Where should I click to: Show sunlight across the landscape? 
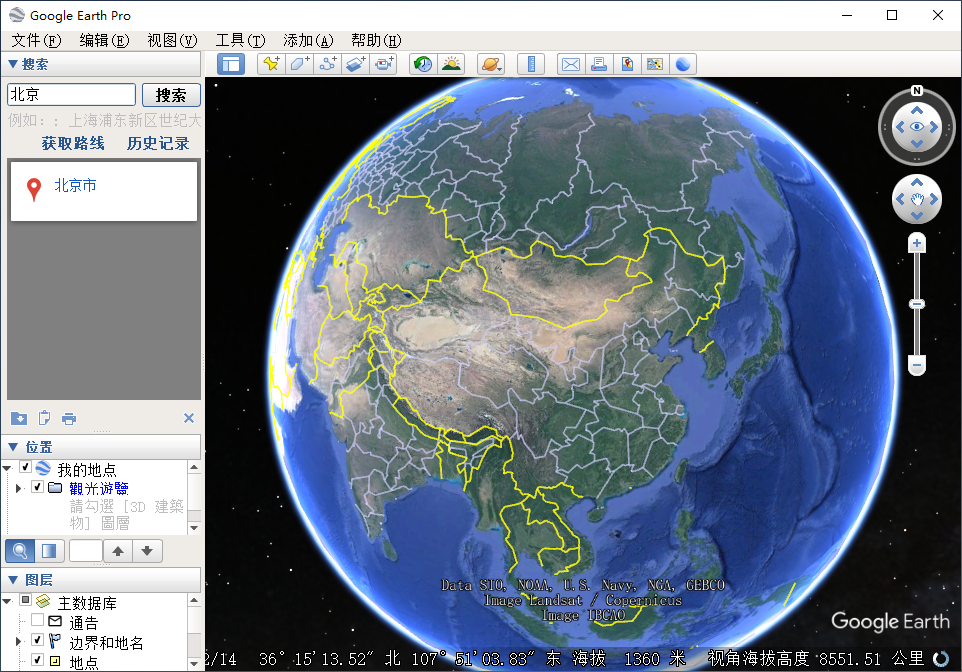(x=452, y=64)
